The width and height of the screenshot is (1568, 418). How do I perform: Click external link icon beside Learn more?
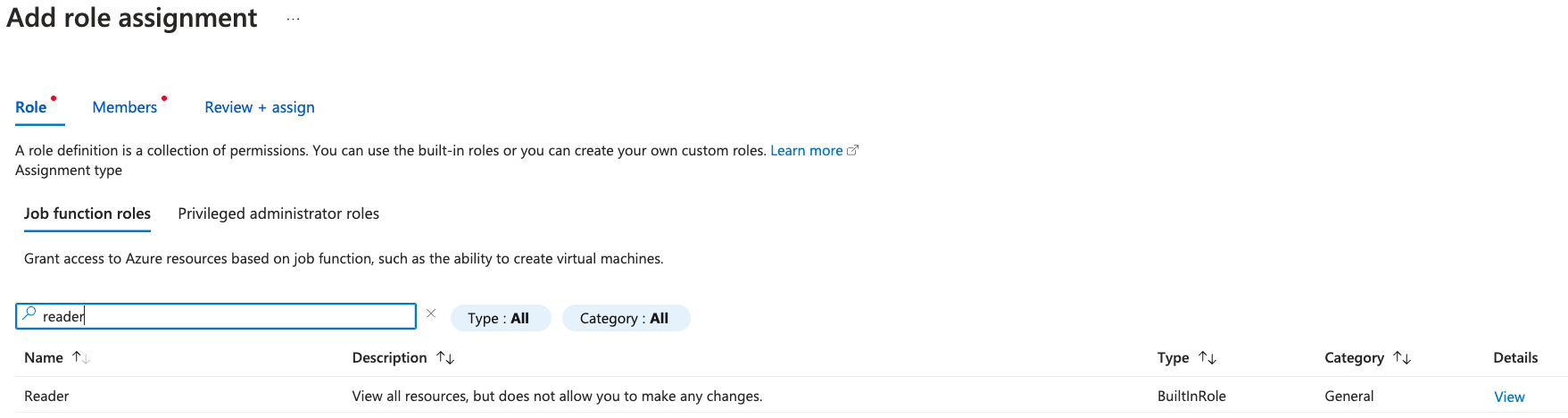[852, 150]
